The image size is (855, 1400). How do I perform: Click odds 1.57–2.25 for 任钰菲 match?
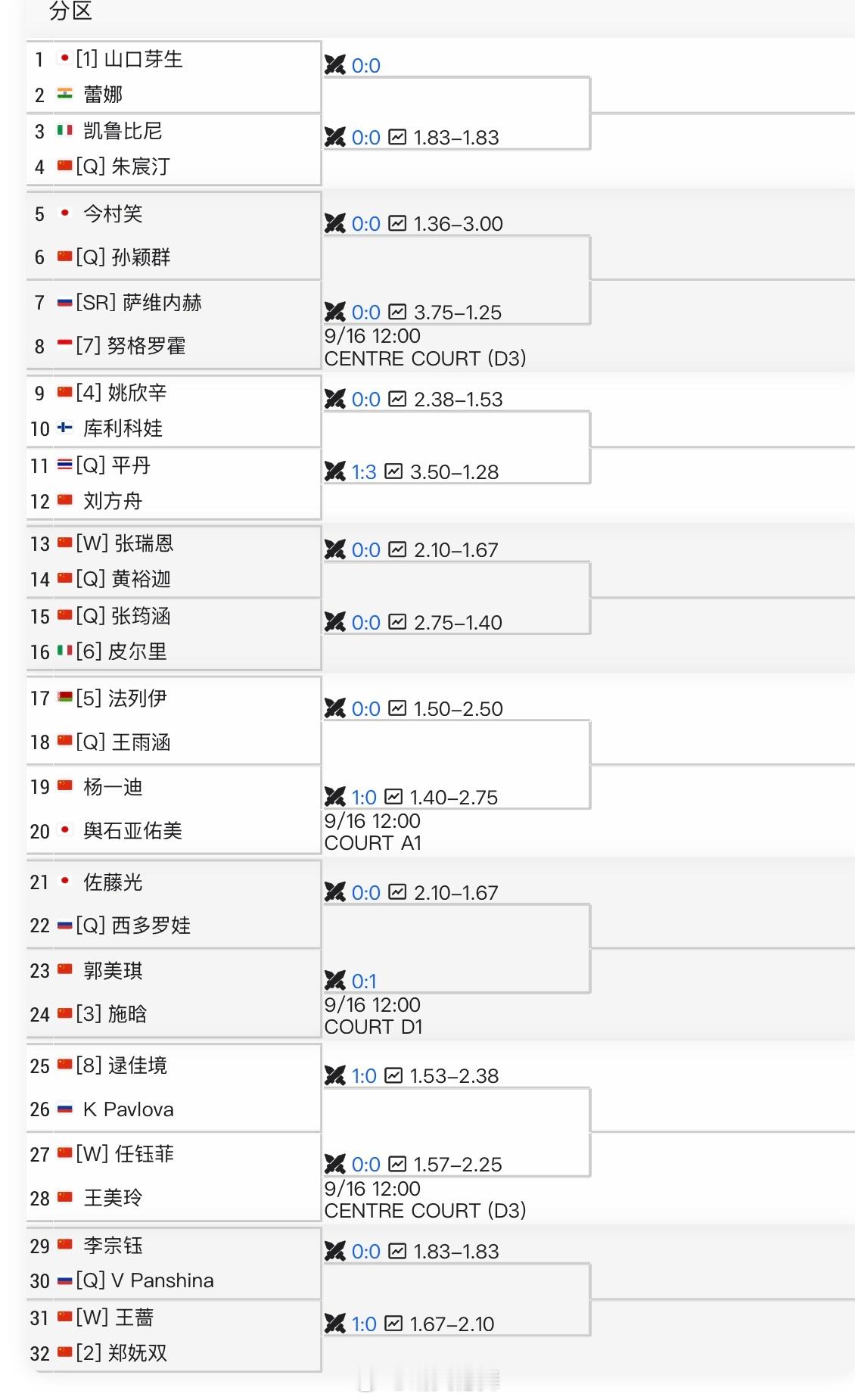(x=458, y=1165)
